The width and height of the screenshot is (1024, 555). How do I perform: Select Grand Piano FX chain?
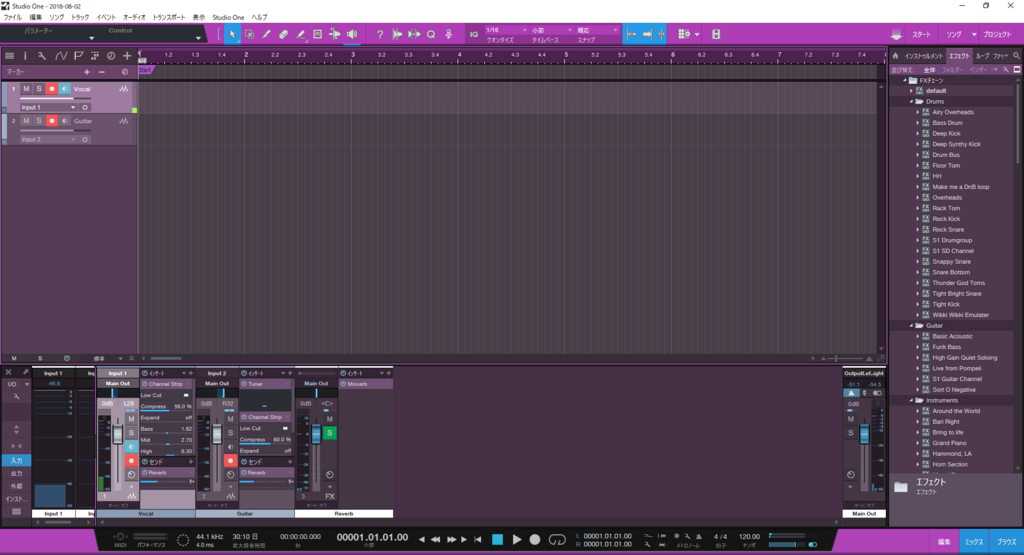(950, 443)
